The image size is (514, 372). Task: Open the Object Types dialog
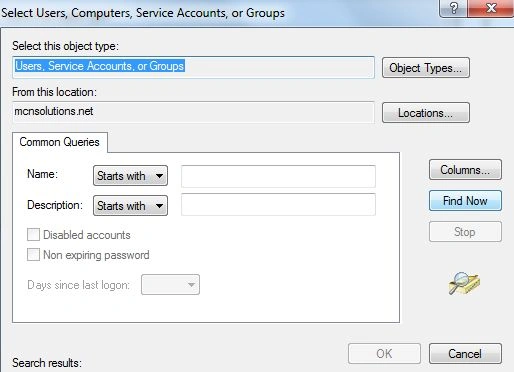pos(426,68)
